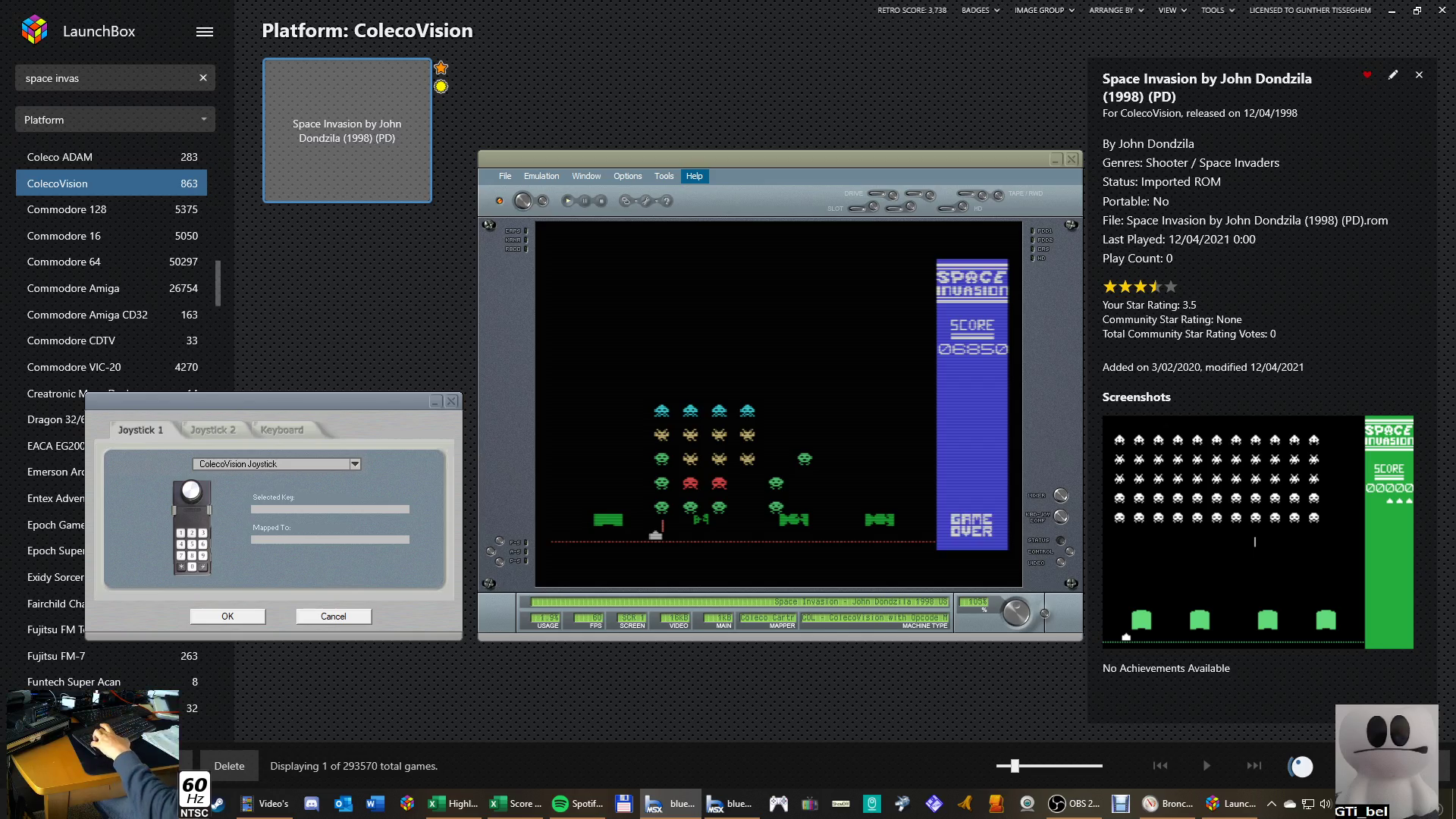This screenshot has width=1456, height=819.
Task: Select Commodore 64 platform in list
Action: pos(64,262)
